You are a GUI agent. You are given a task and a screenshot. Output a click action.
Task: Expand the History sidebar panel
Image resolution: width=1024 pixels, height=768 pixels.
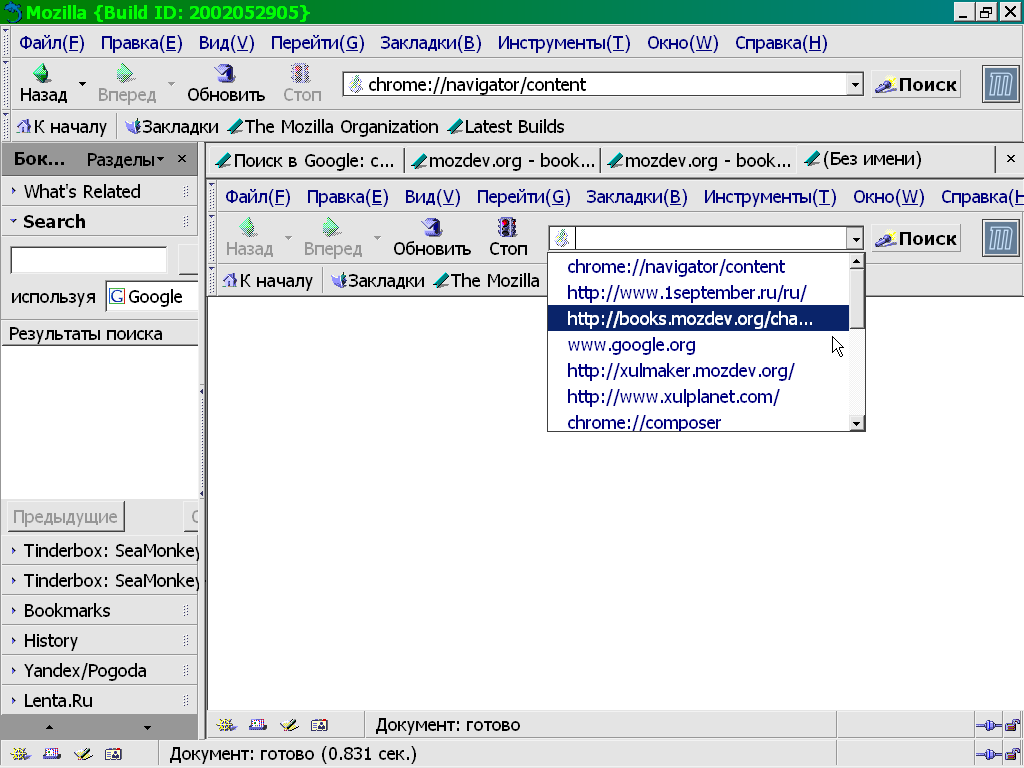tap(51, 641)
